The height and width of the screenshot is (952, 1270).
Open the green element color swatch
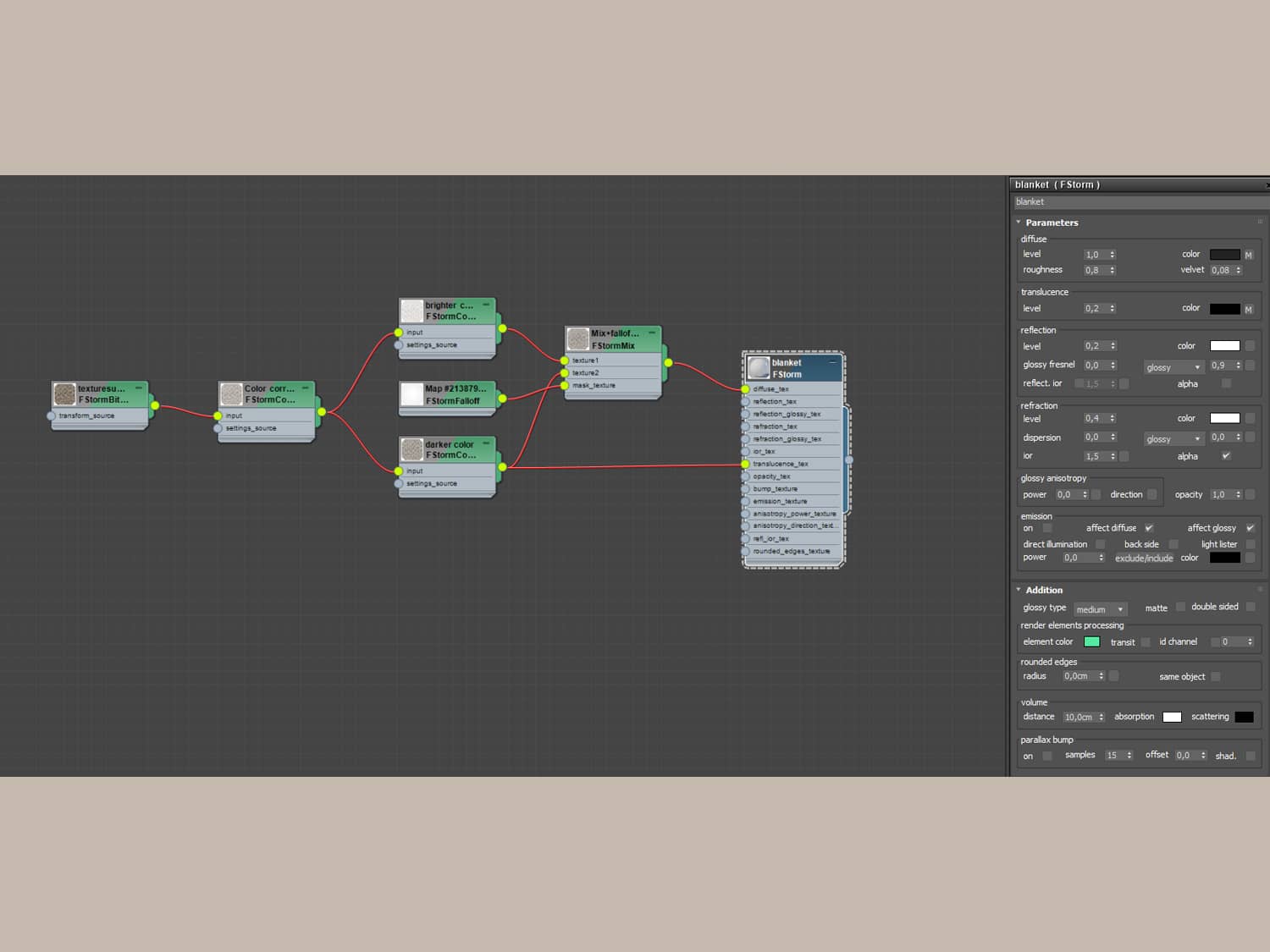[x=1091, y=642]
